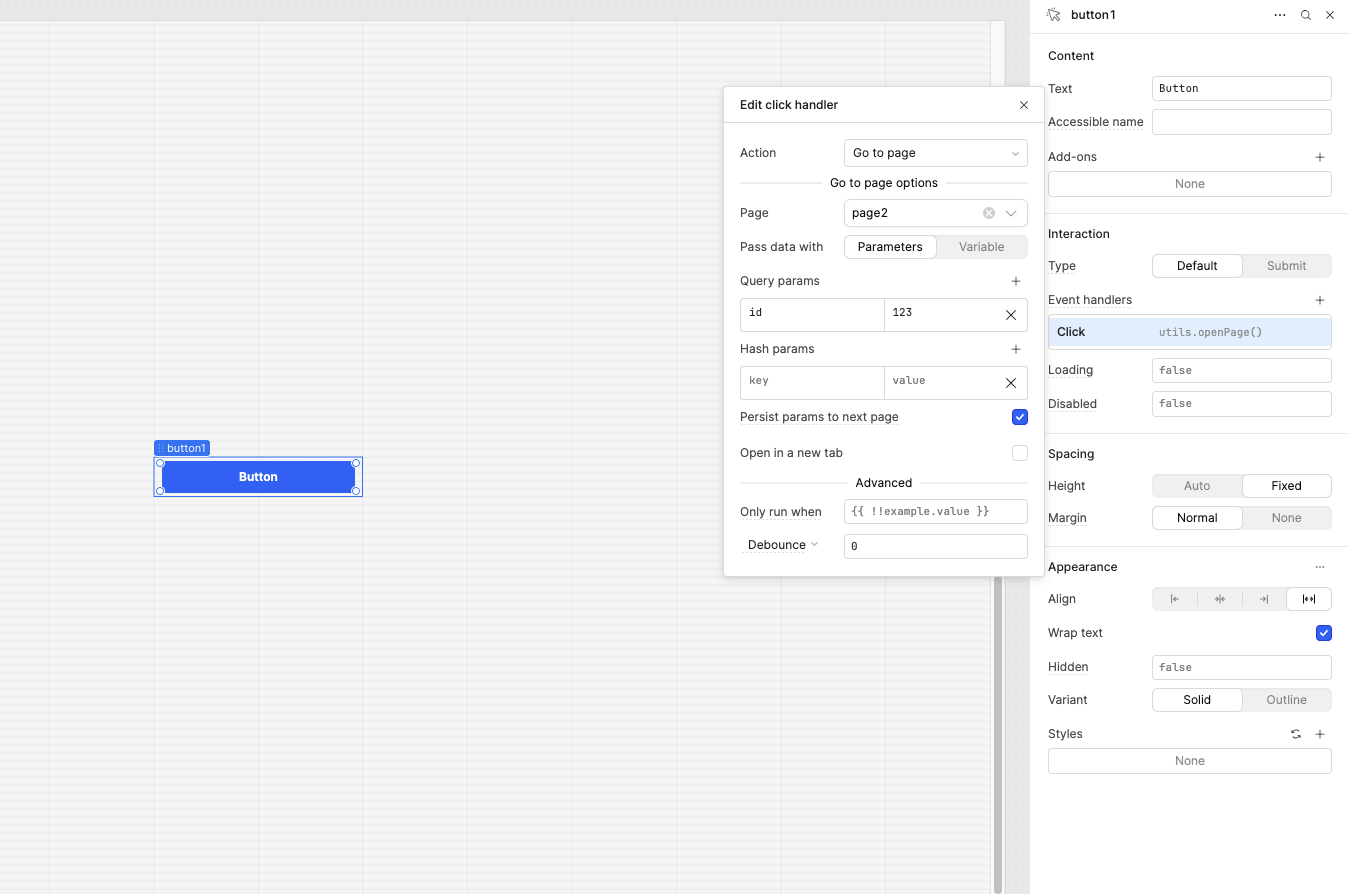Set Margin to None
The width and height of the screenshot is (1350, 894).
[1287, 518]
